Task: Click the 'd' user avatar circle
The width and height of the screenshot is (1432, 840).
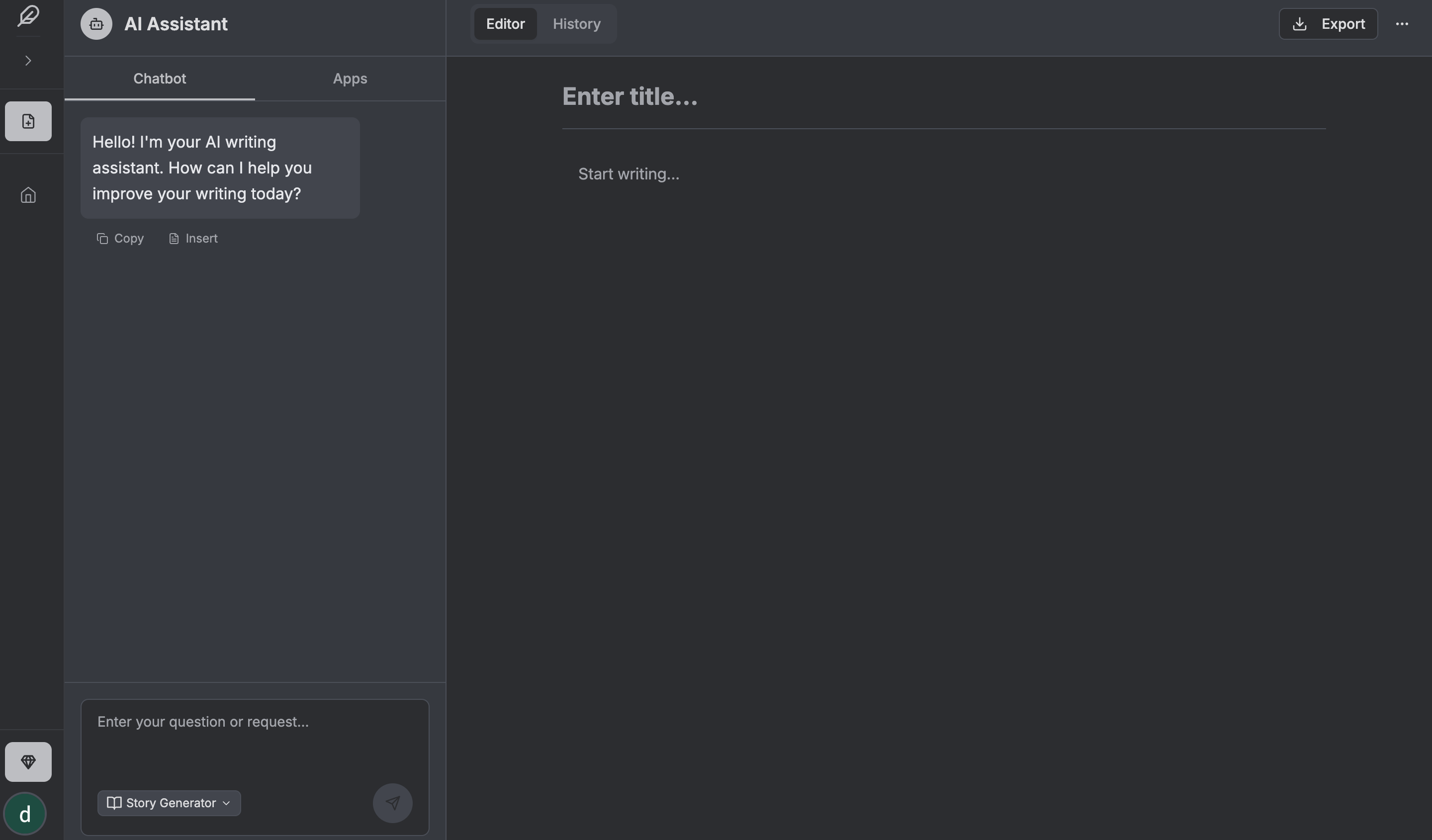Action: point(24,813)
